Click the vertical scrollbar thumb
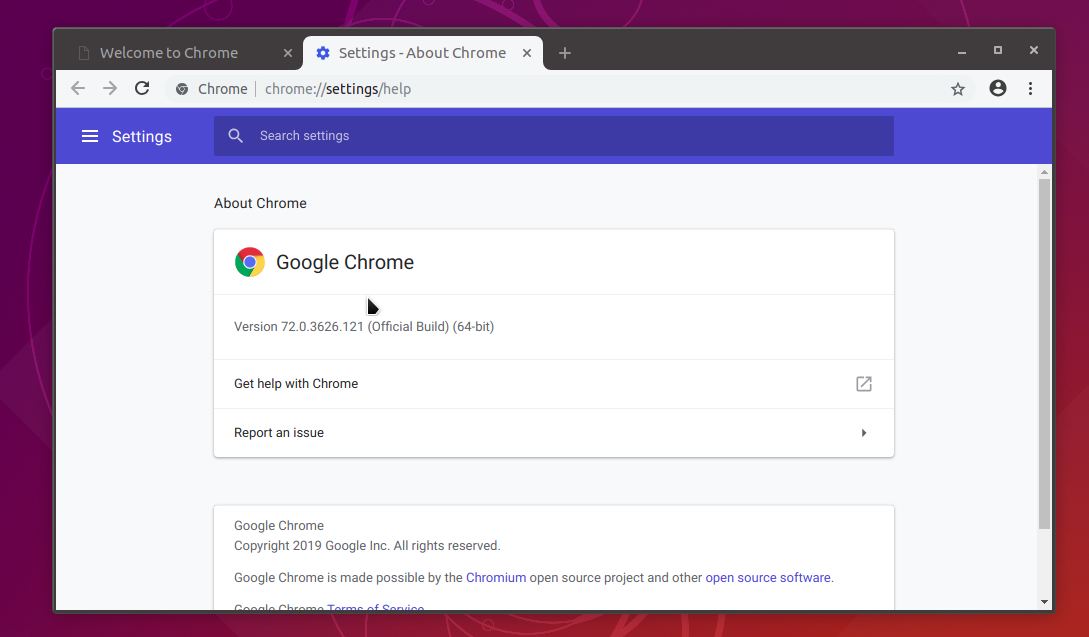This screenshot has width=1089, height=637. [x=1044, y=354]
